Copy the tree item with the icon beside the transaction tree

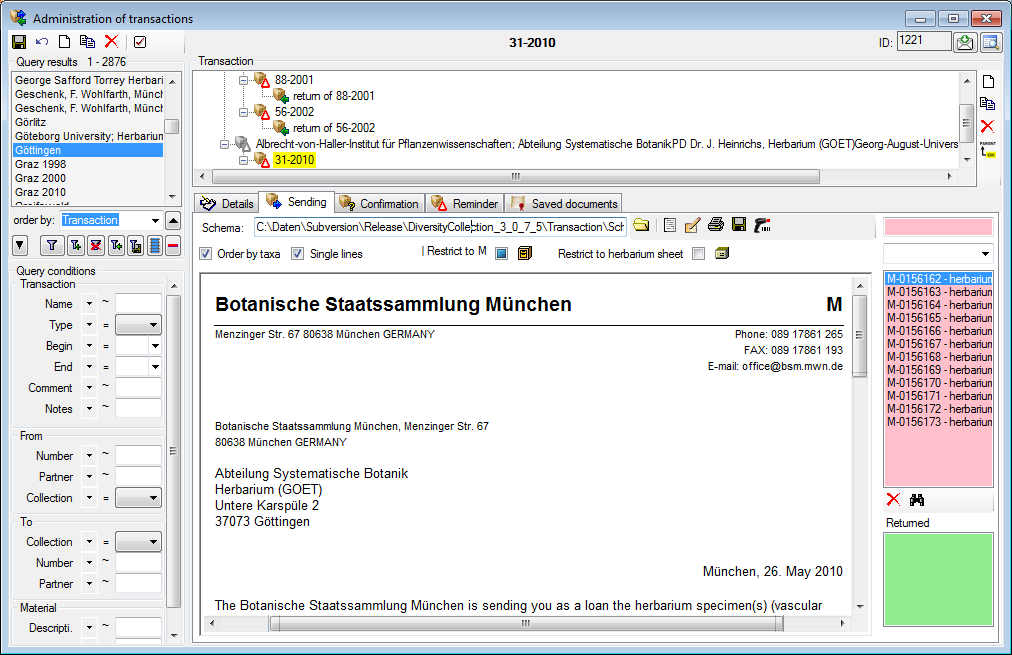(x=987, y=103)
